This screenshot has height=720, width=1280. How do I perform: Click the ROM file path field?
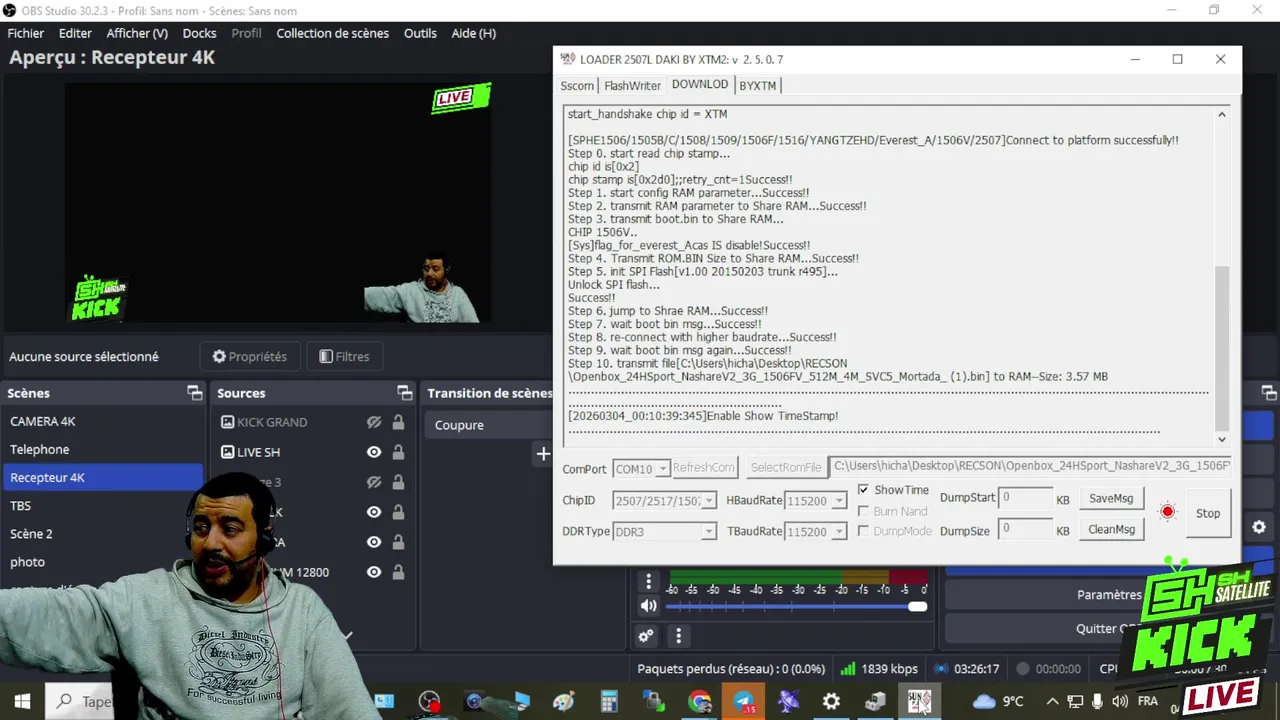click(1031, 466)
